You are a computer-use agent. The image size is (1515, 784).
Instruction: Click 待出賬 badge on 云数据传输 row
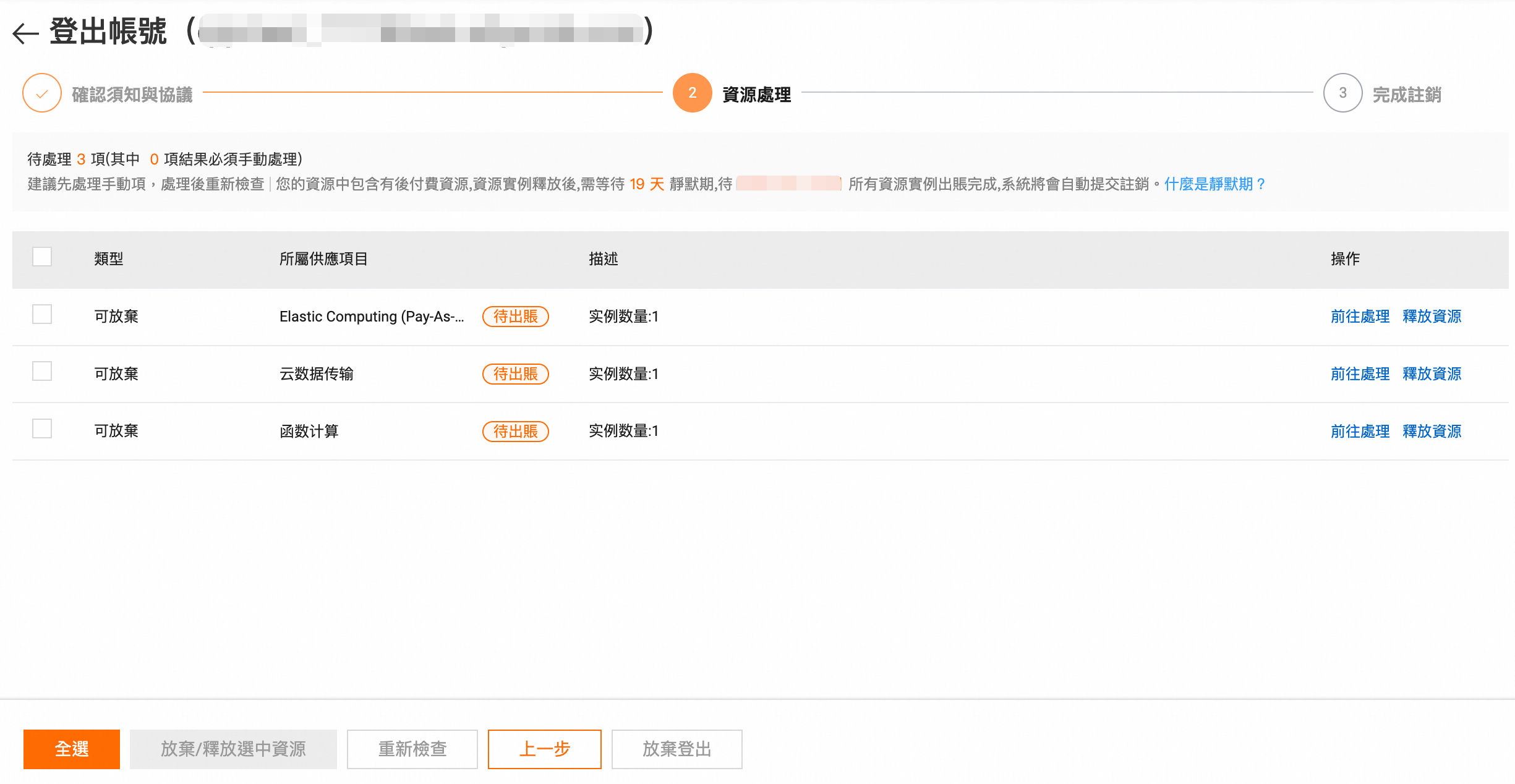515,374
